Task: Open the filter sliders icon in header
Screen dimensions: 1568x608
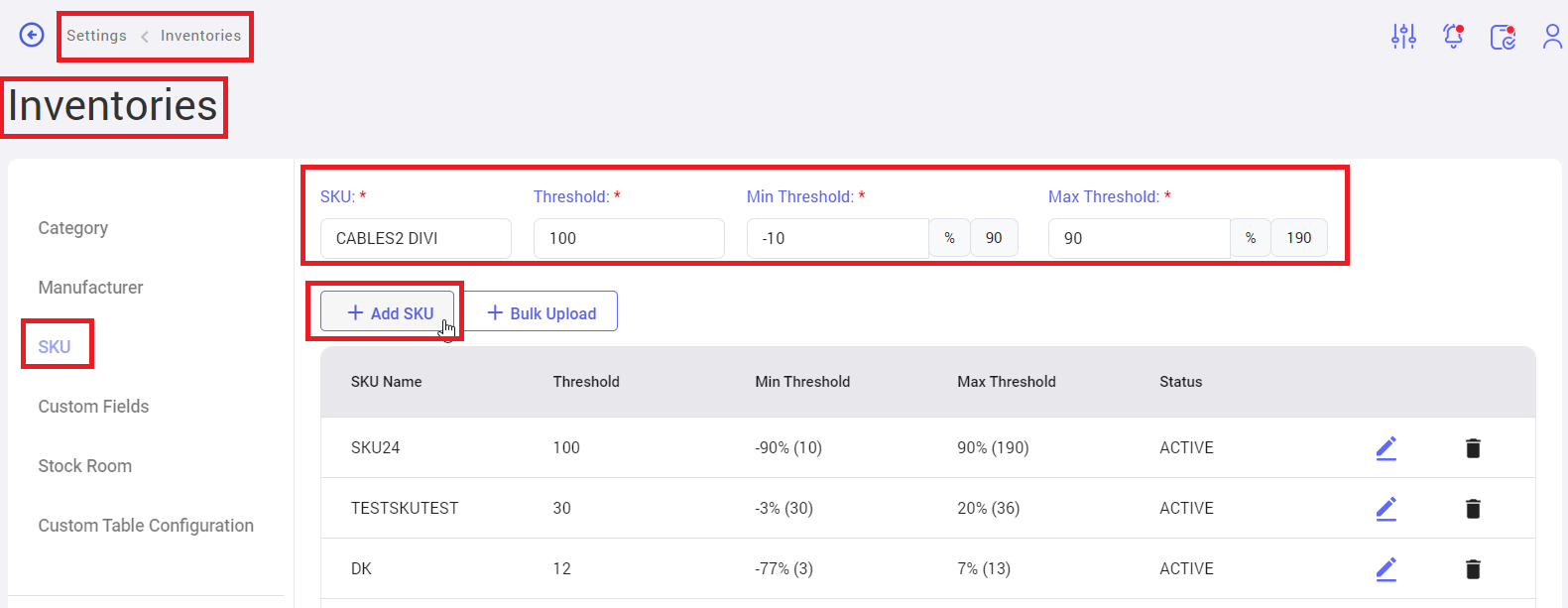Action: (1403, 37)
